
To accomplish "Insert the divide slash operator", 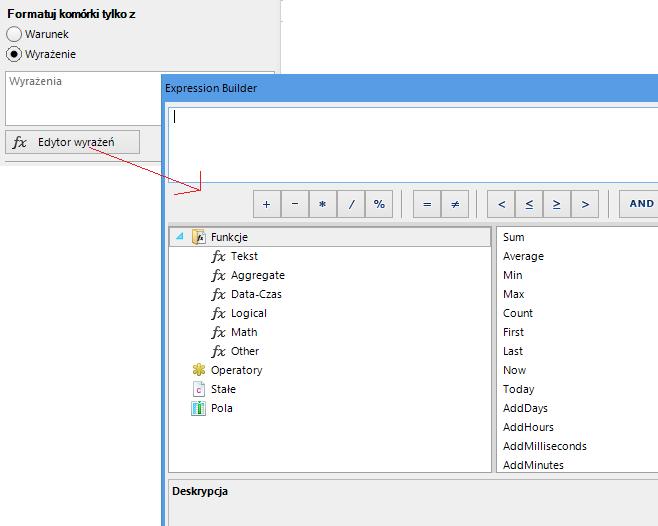I will pos(351,204).
